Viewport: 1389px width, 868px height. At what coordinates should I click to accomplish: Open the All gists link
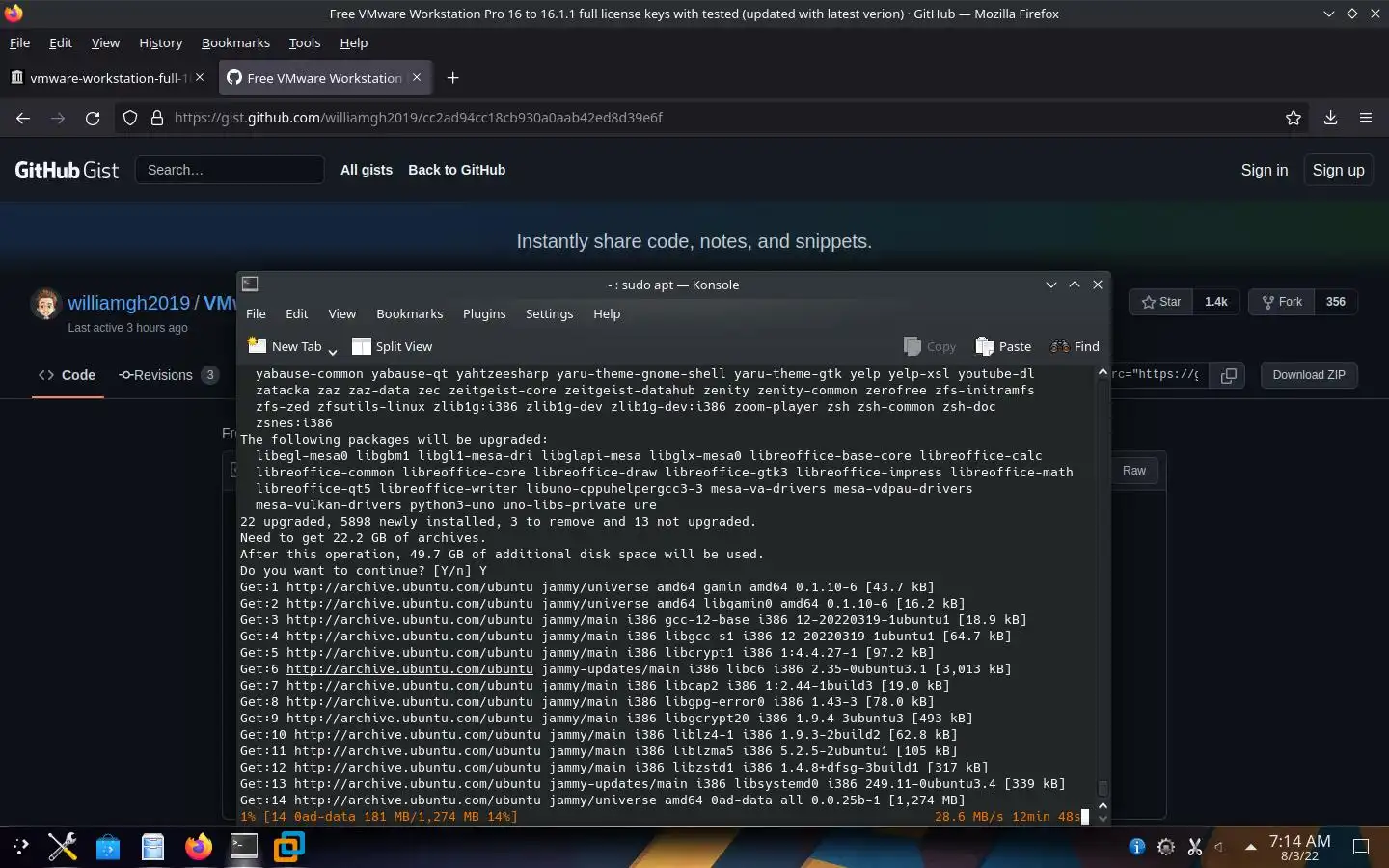click(x=367, y=170)
